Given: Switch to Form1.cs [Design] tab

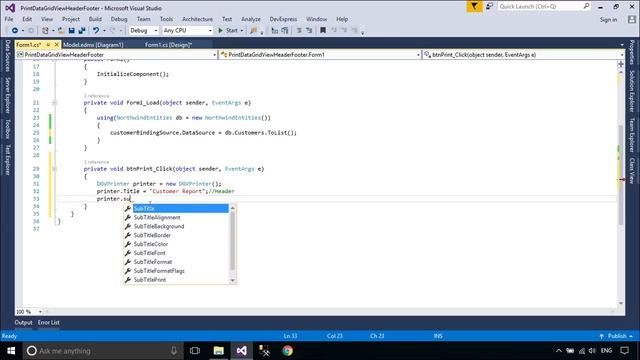Looking at the screenshot, I should [x=168, y=45].
